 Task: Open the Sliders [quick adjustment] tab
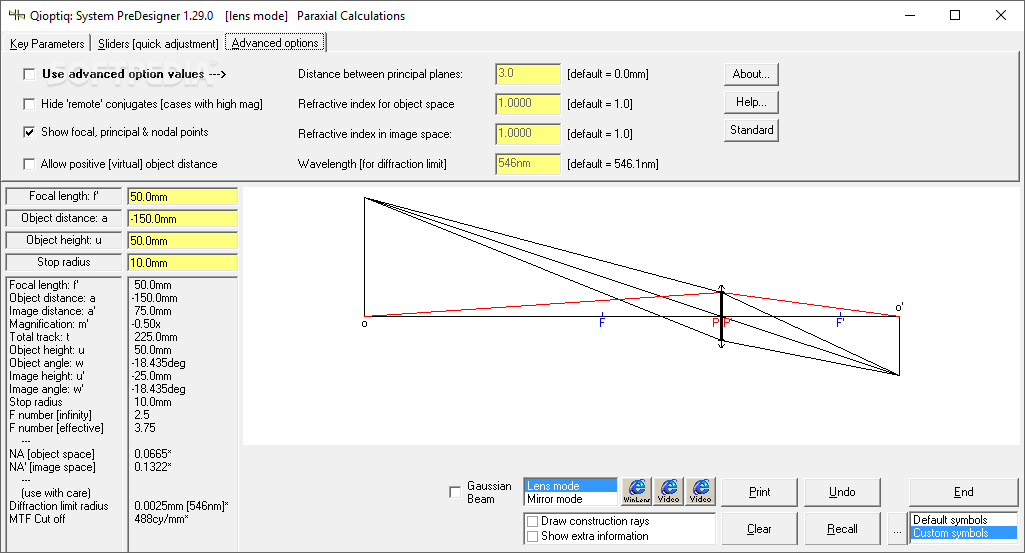coord(158,44)
